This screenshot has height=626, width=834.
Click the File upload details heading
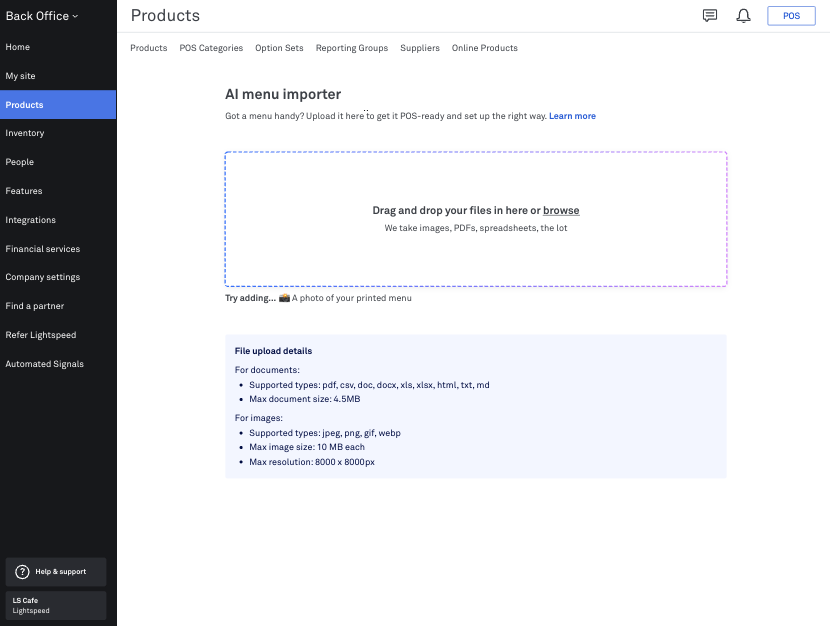click(x=273, y=351)
